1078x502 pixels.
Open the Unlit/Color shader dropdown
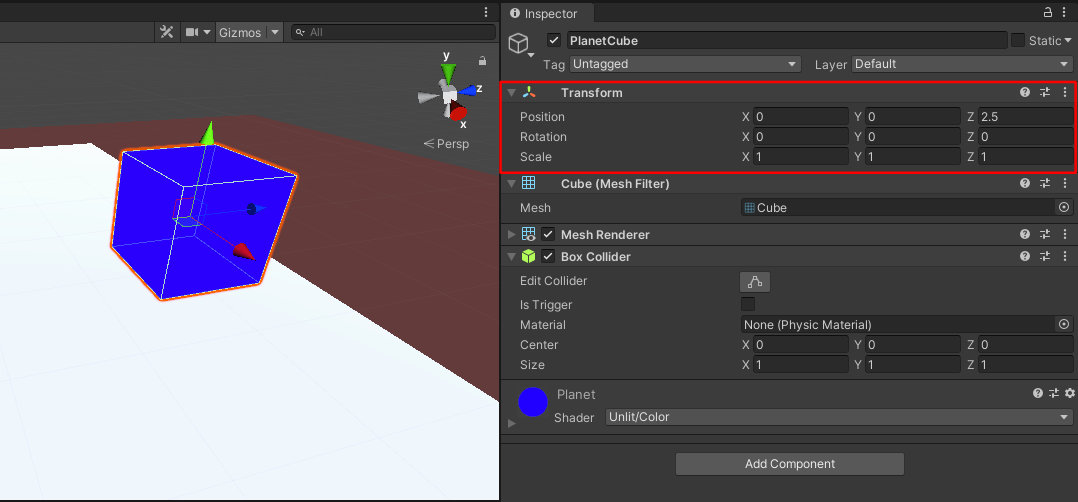(839, 417)
